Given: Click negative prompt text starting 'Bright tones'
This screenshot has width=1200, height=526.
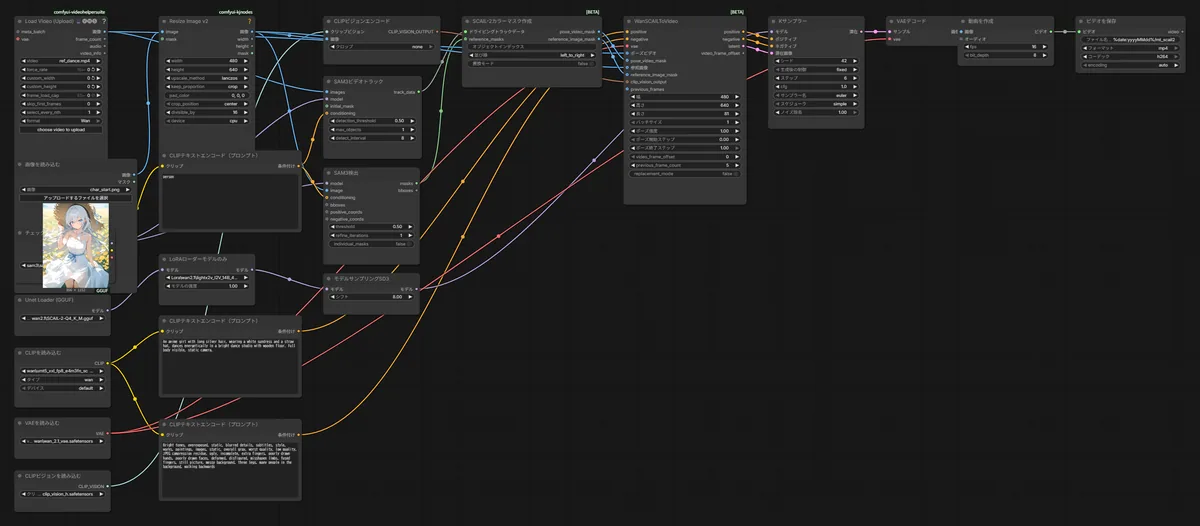Looking at the screenshot, I should [230, 470].
